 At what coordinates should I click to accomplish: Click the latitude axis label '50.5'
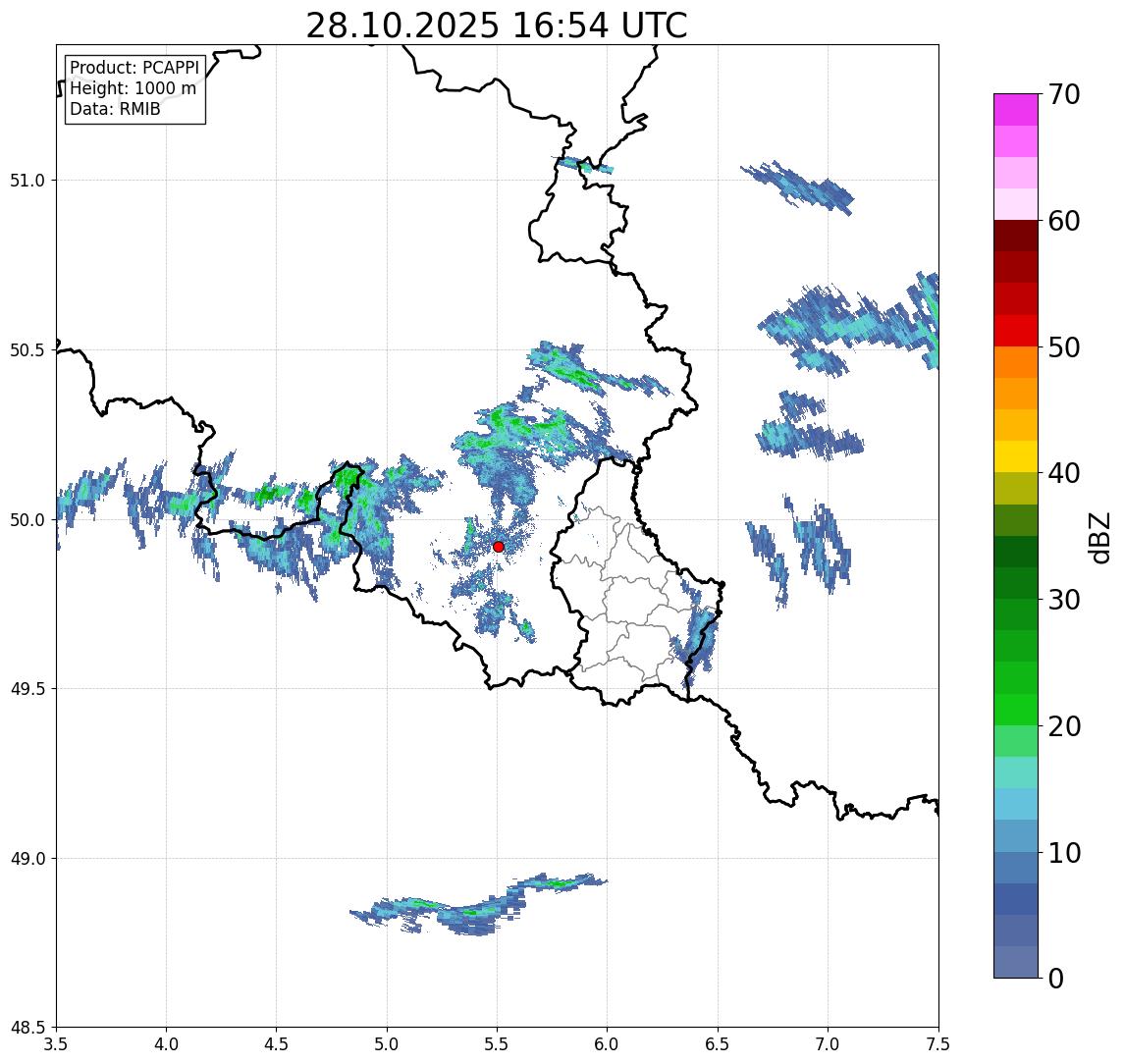27,350
